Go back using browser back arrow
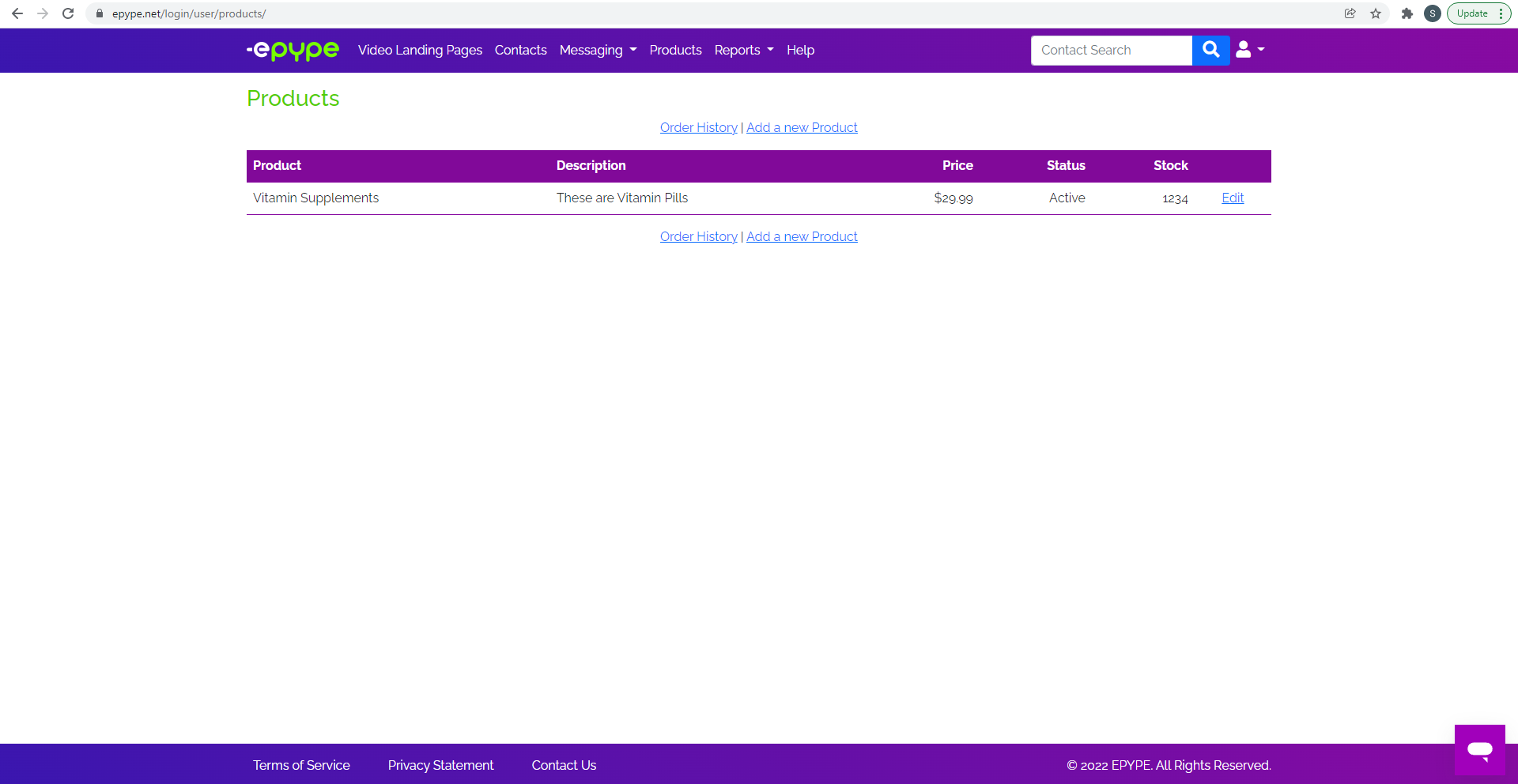Screen dimensions: 1518x784 (17, 13)
